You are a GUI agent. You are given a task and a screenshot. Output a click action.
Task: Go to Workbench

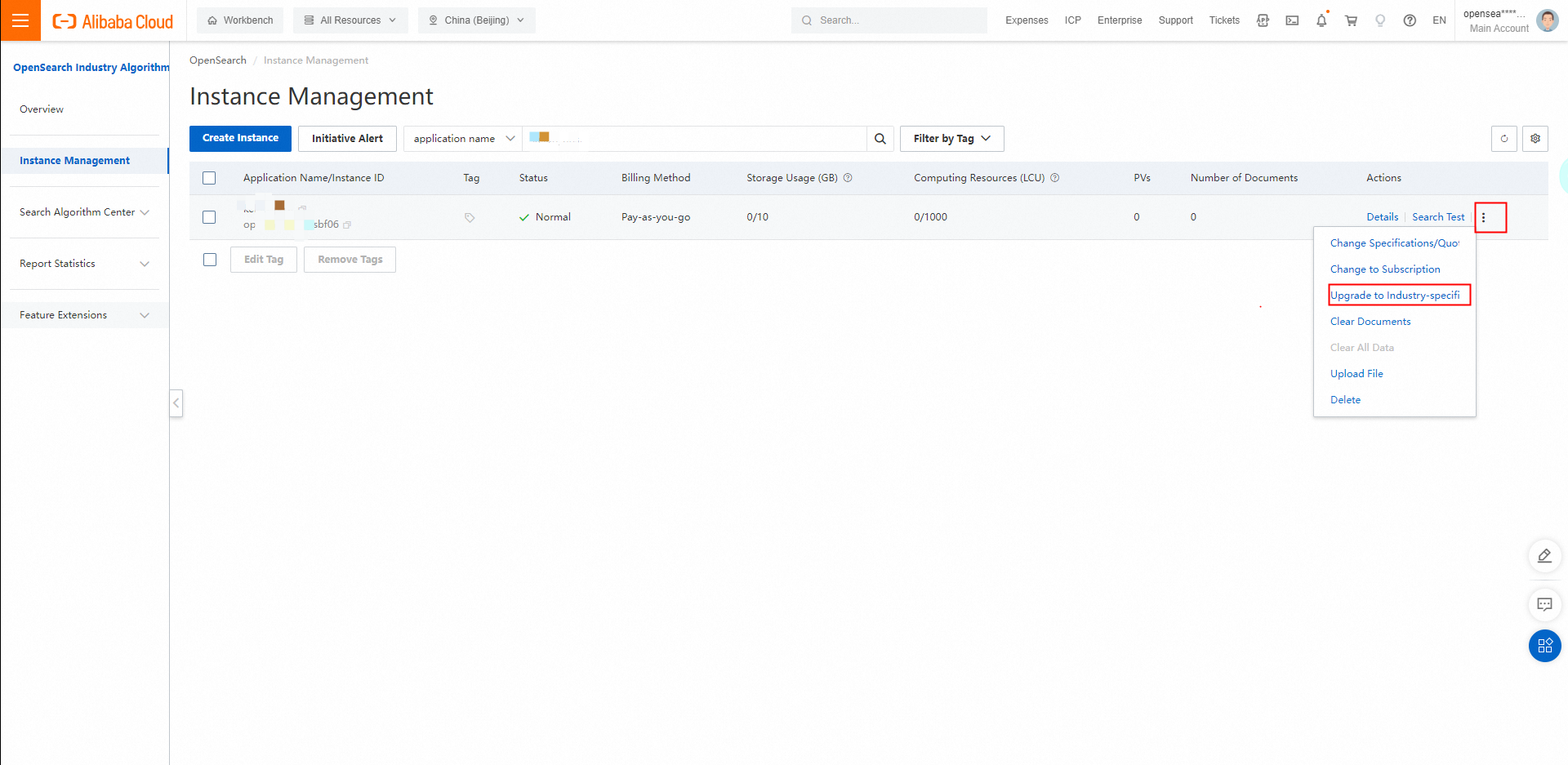240,20
